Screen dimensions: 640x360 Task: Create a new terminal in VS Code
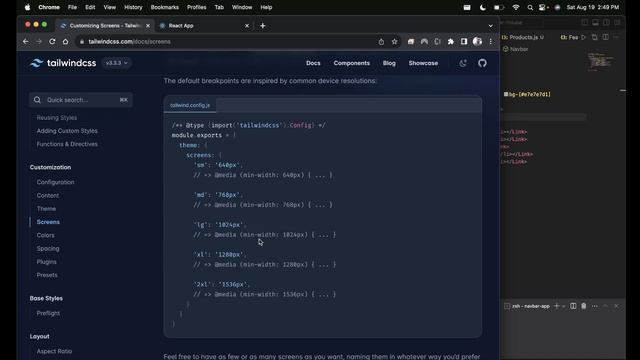556,306
